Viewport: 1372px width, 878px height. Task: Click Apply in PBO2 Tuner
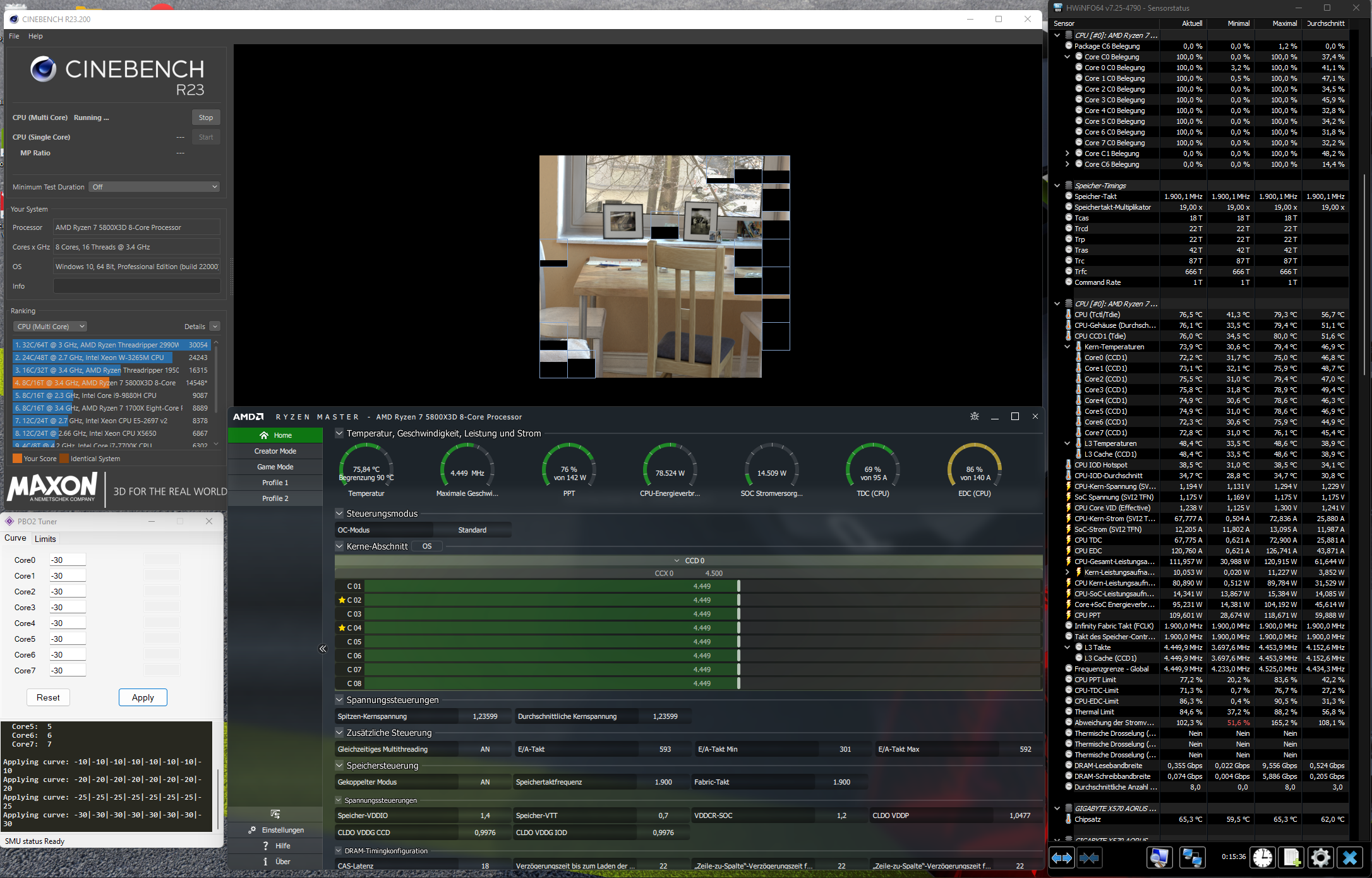coord(143,697)
